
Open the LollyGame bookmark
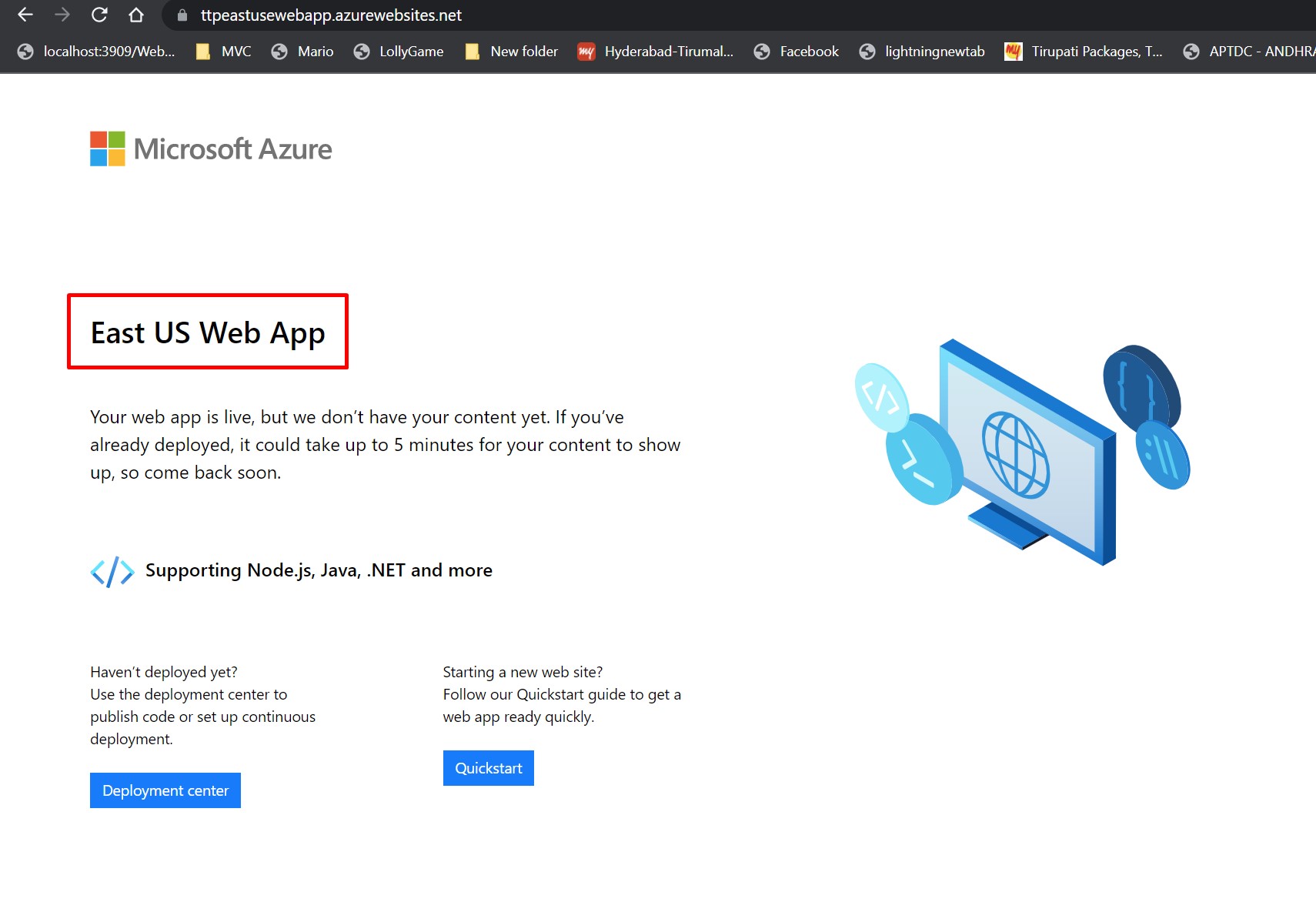coord(399,52)
